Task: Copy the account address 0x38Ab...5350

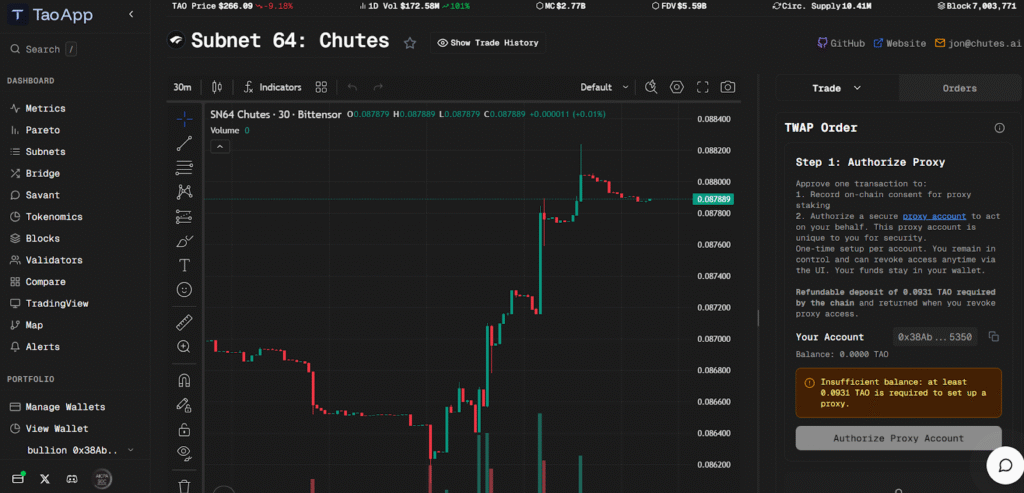Action: point(993,338)
